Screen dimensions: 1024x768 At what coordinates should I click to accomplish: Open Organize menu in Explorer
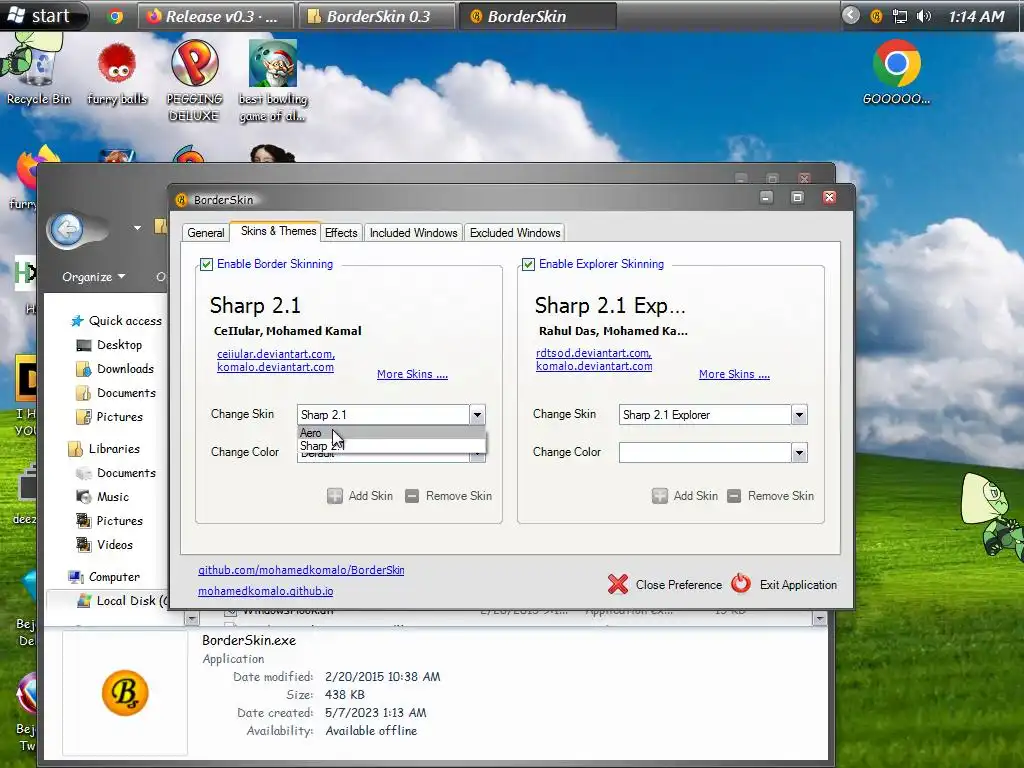click(x=93, y=277)
